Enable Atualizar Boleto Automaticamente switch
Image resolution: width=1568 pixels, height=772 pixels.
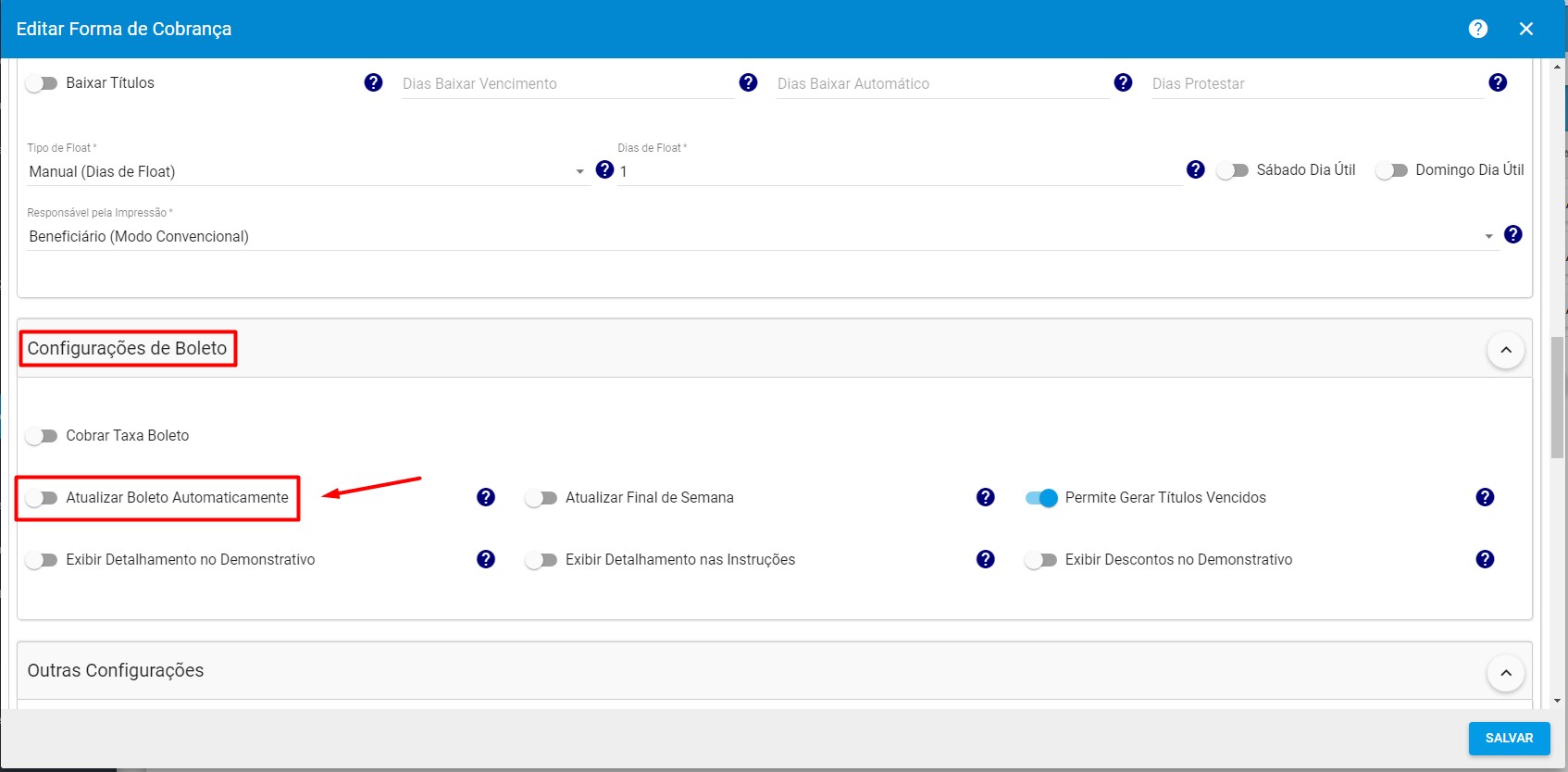coord(42,498)
